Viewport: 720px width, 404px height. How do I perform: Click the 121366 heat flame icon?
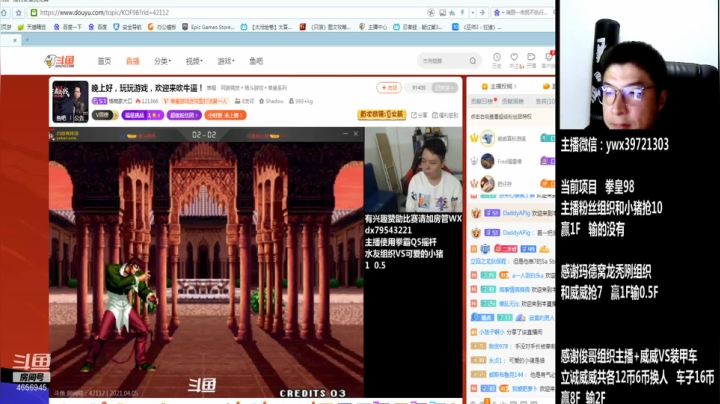137,101
